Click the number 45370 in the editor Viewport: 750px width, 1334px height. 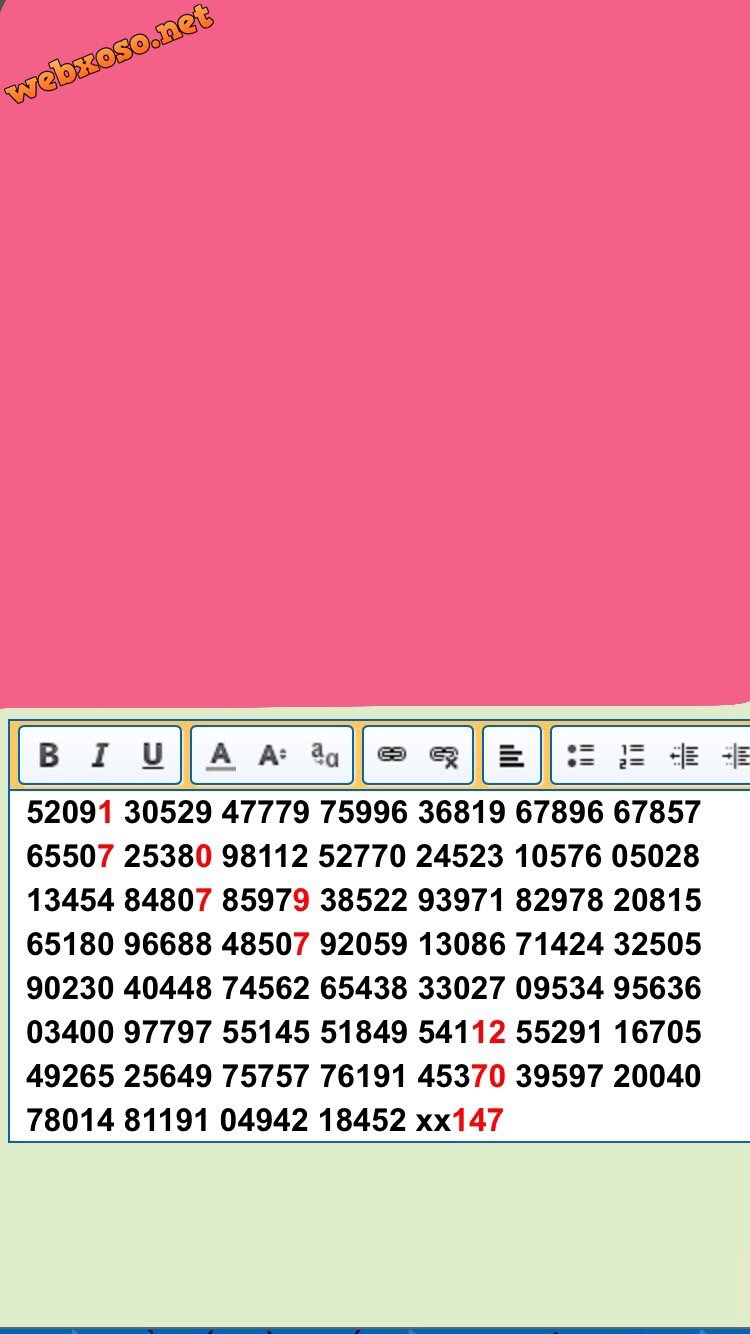click(462, 1076)
